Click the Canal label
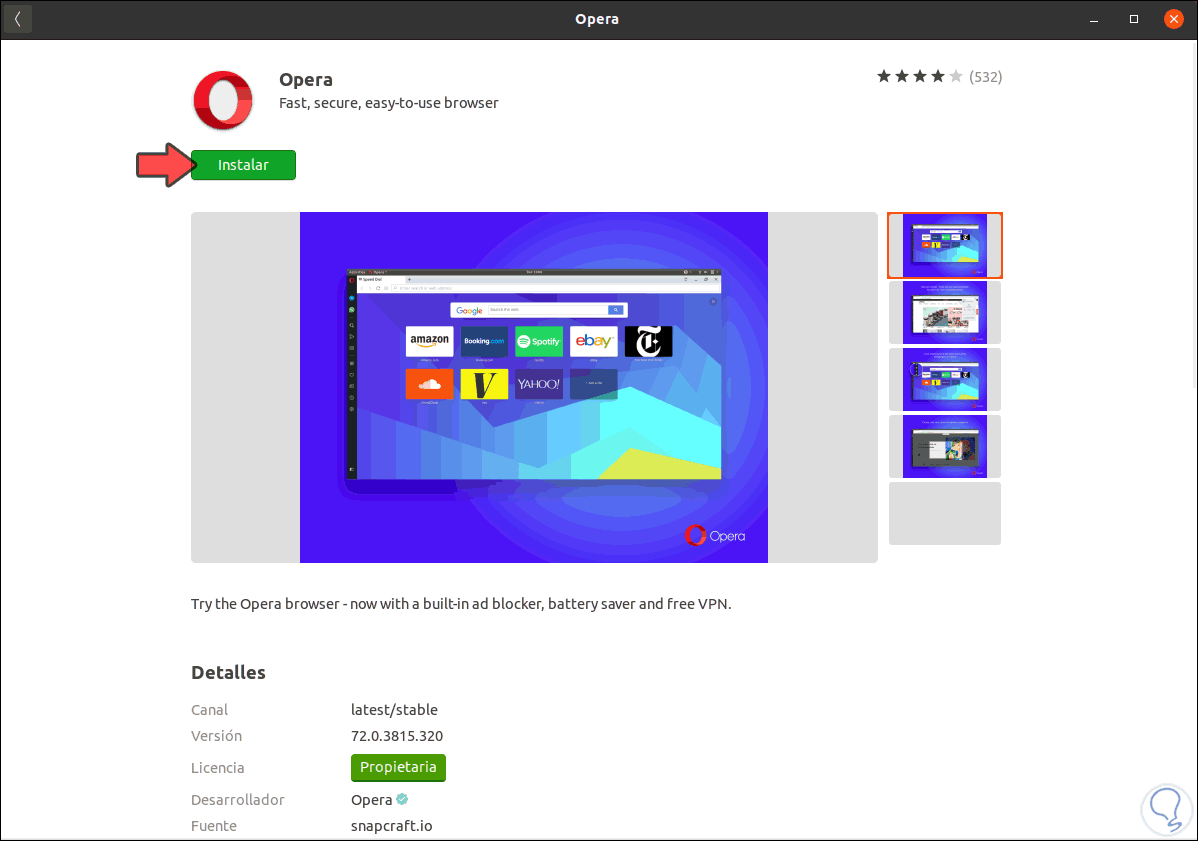The width and height of the screenshot is (1198, 841). [209, 710]
